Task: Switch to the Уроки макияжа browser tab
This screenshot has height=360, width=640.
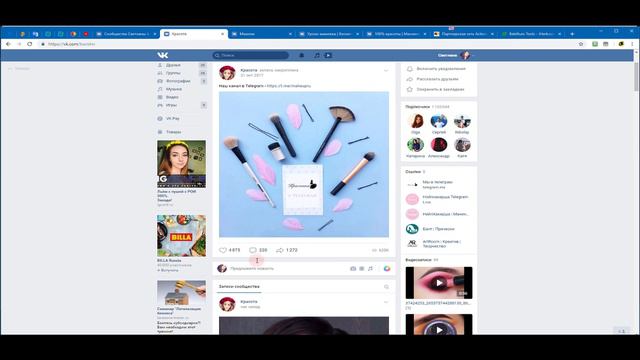Action: pos(329,34)
